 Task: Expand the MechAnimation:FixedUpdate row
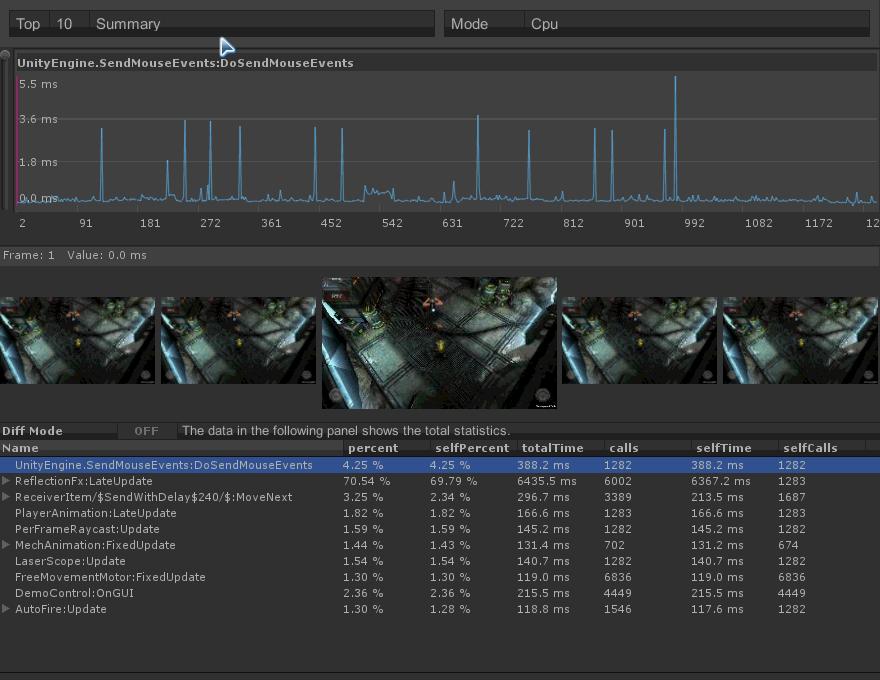click(x=6, y=545)
